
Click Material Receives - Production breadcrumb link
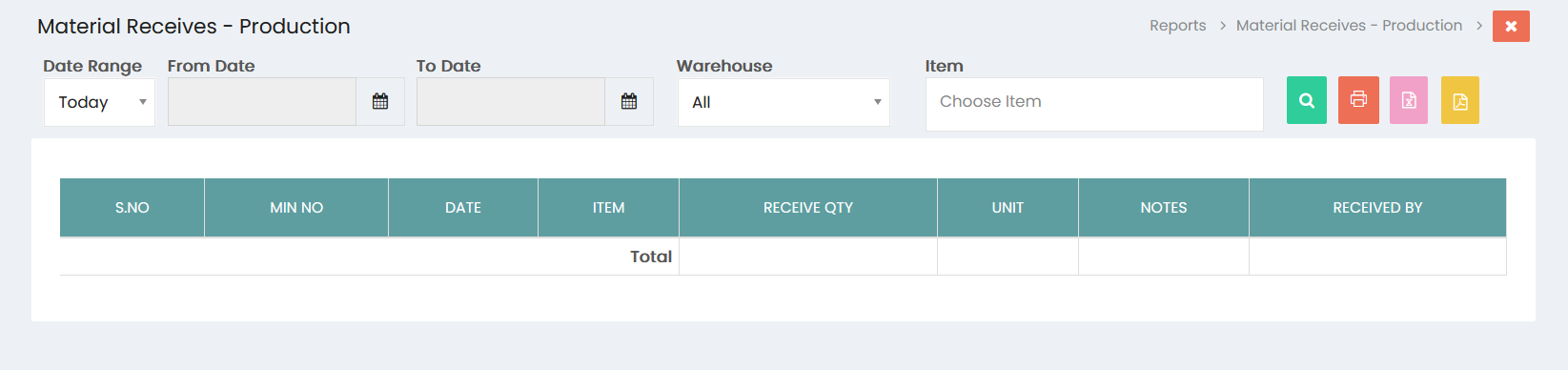[1349, 26]
